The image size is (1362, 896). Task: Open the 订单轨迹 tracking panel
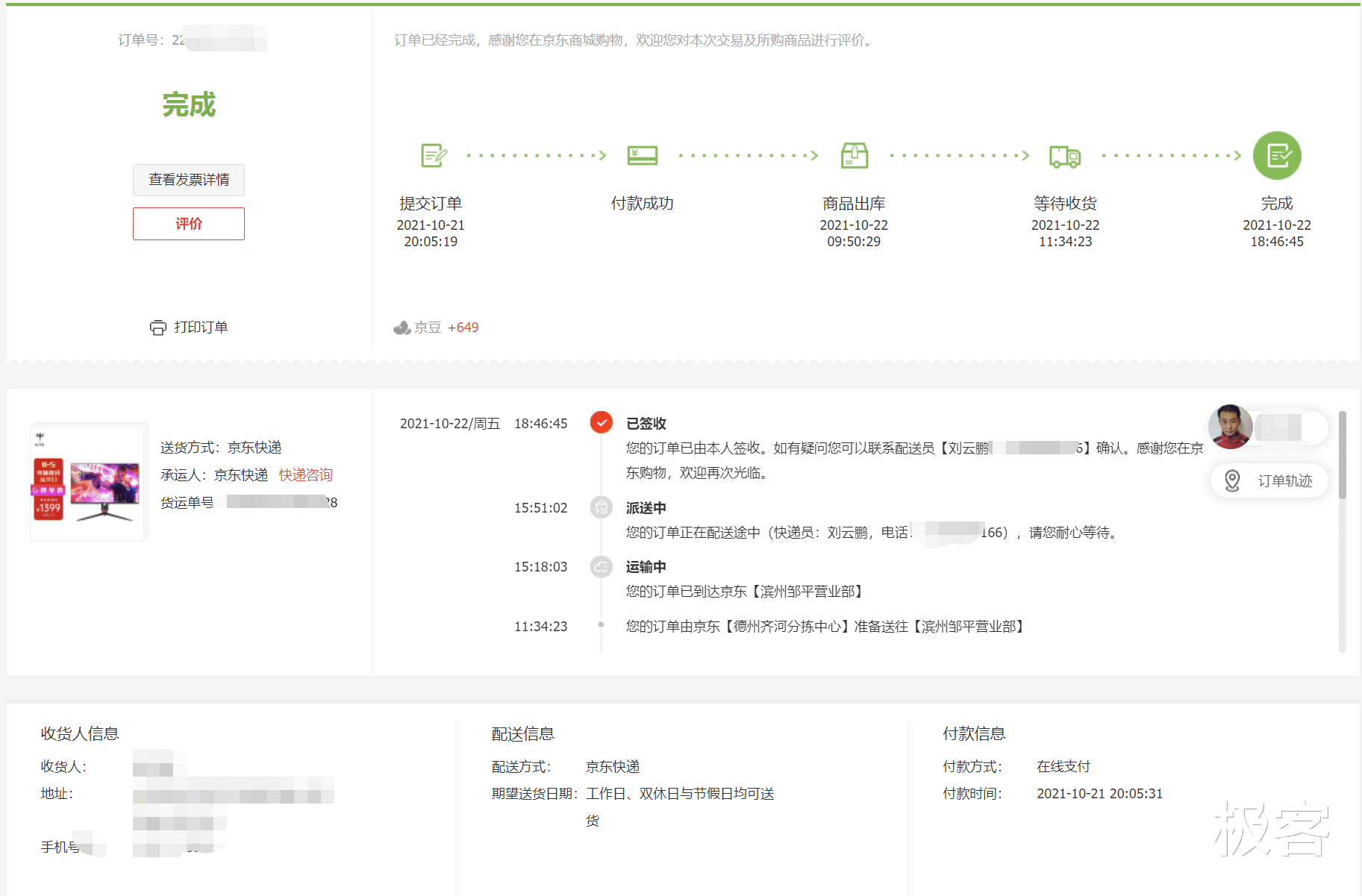1283,480
